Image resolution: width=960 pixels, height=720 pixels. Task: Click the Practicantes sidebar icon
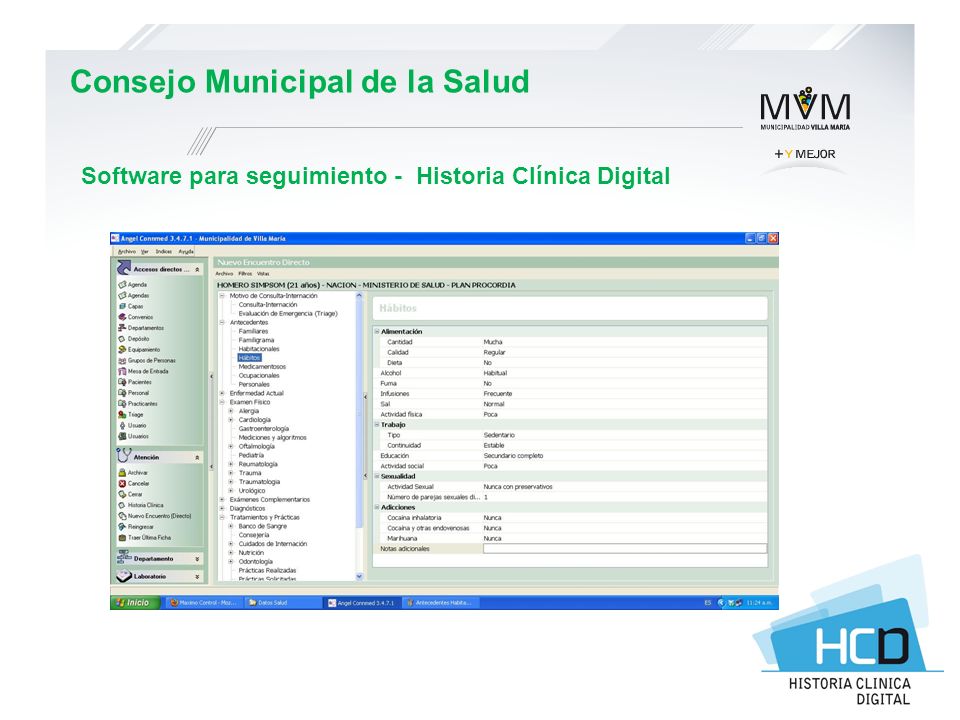tap(122, 403)
